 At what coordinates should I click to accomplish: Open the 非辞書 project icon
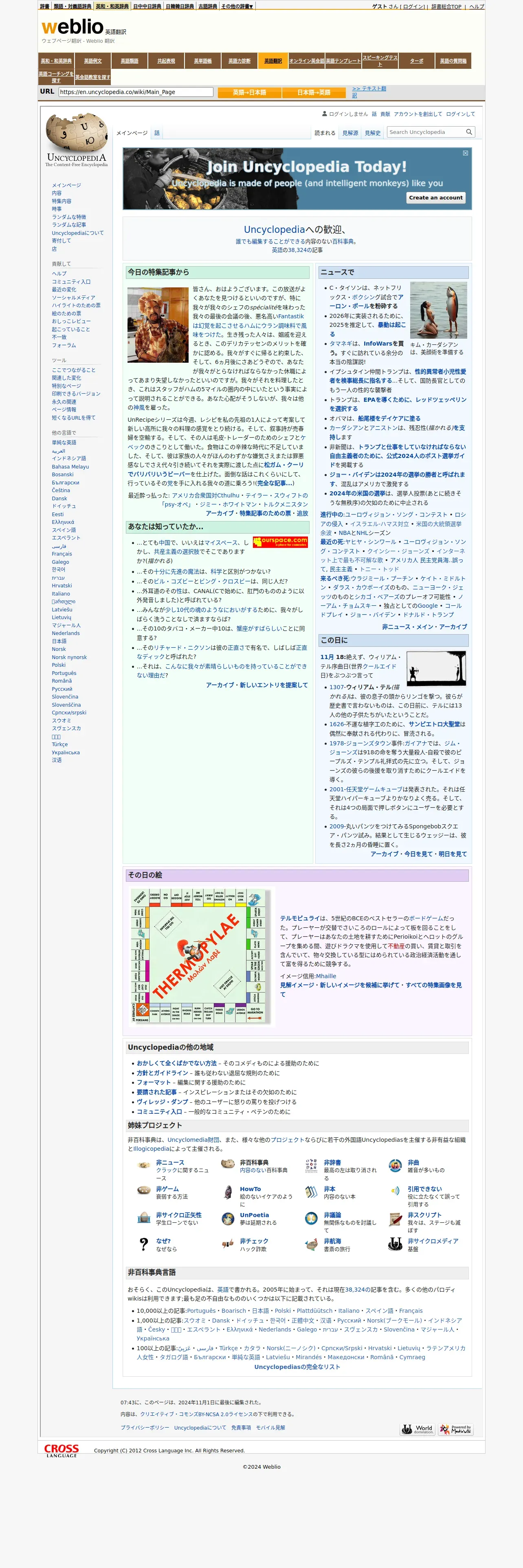pyautogui.click(x=311, y=1166)
